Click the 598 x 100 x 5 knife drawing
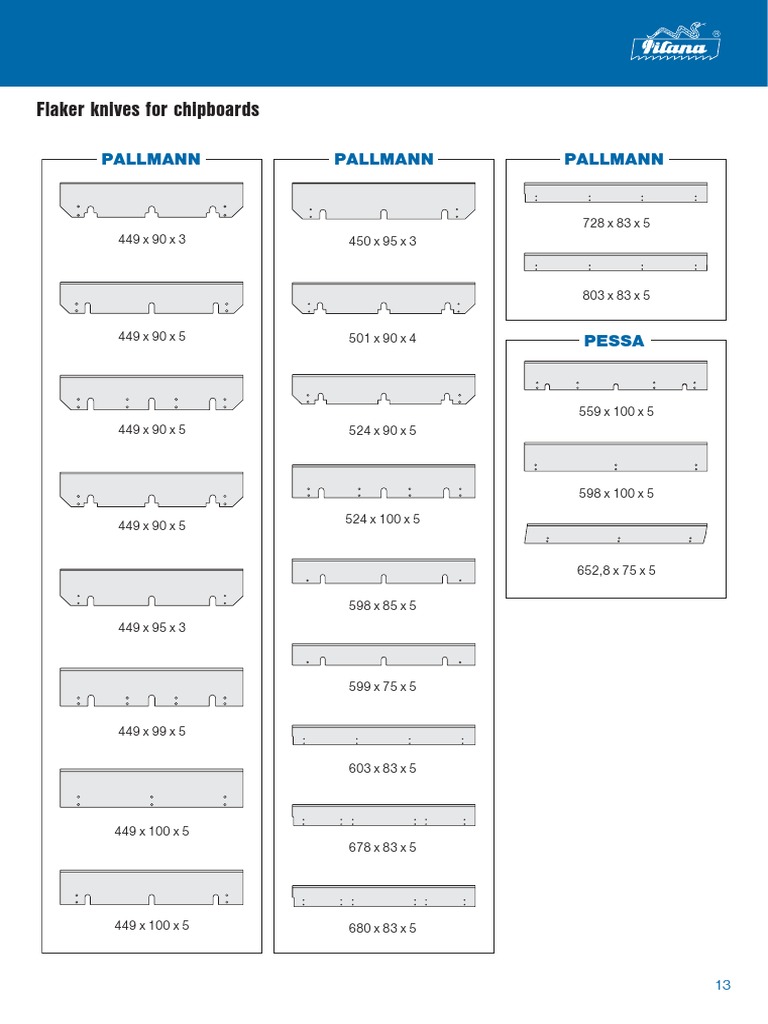 click(616, 457)
